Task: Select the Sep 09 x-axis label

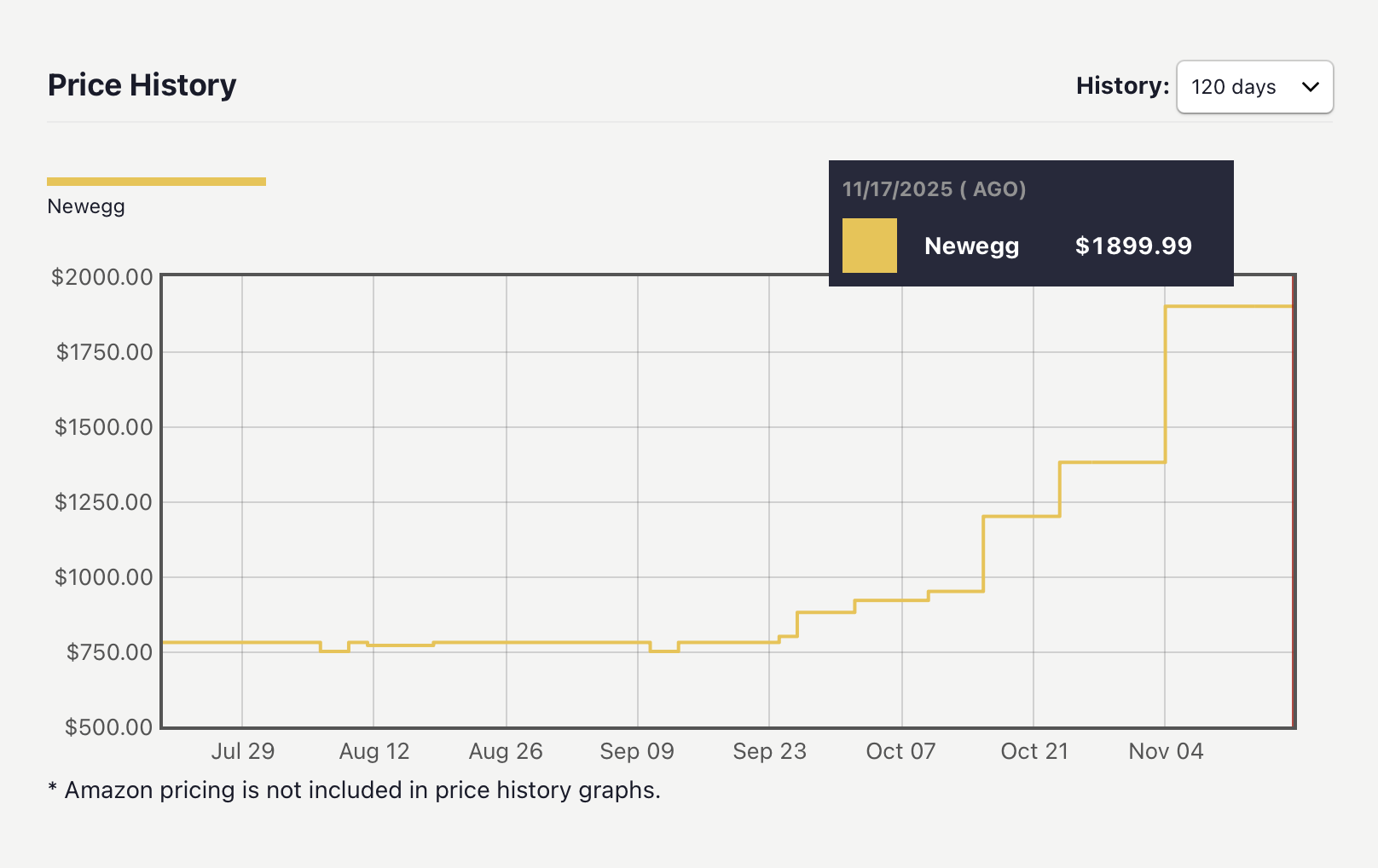Action: pos(637,751)
